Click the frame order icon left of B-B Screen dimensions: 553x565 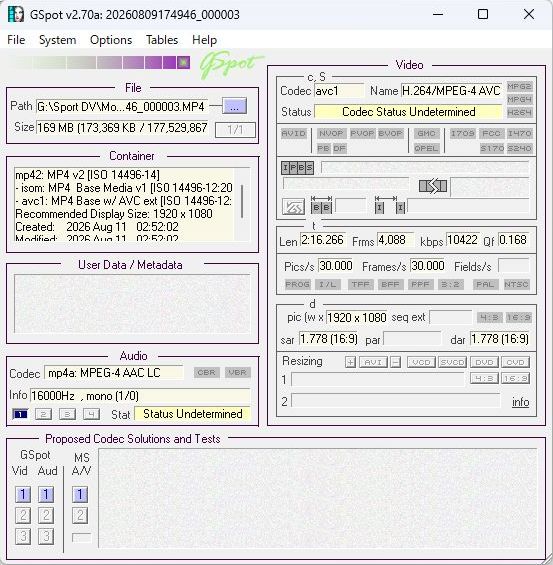[x=293, y=207]
